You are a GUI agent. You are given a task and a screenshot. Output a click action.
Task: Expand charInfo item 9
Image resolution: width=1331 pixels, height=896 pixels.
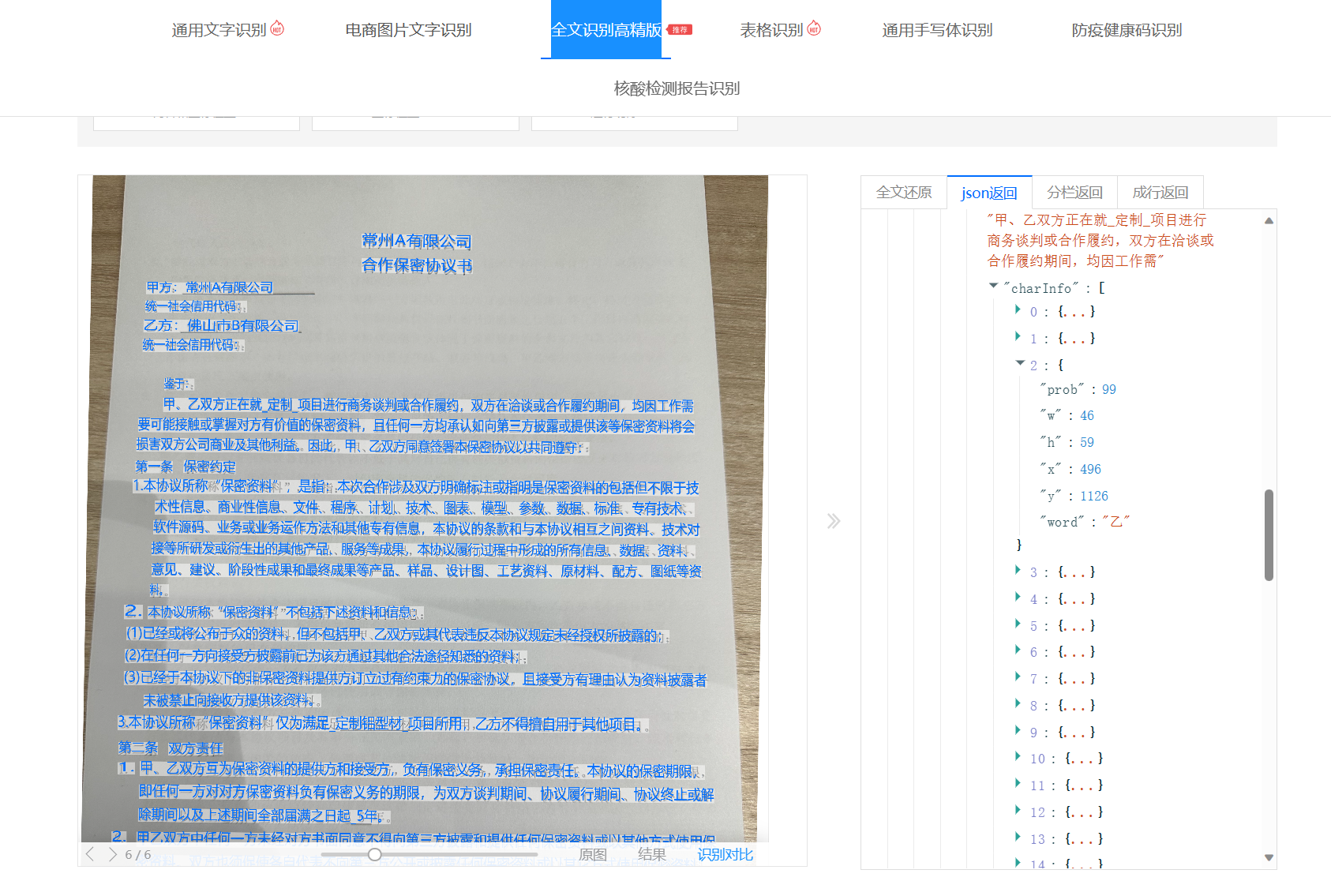click(1018, 730)
